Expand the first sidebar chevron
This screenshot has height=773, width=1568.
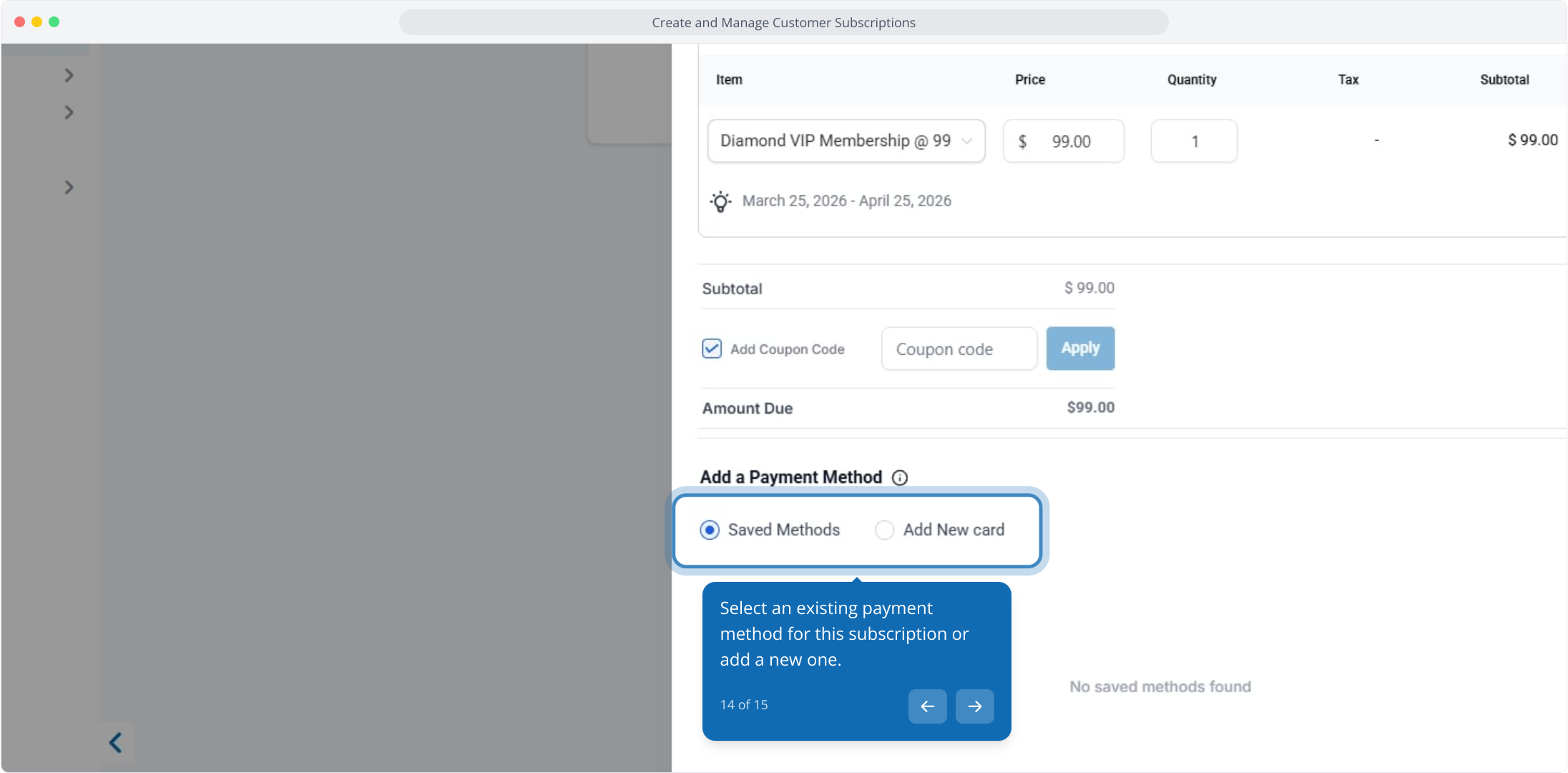(x=69, y=75)
